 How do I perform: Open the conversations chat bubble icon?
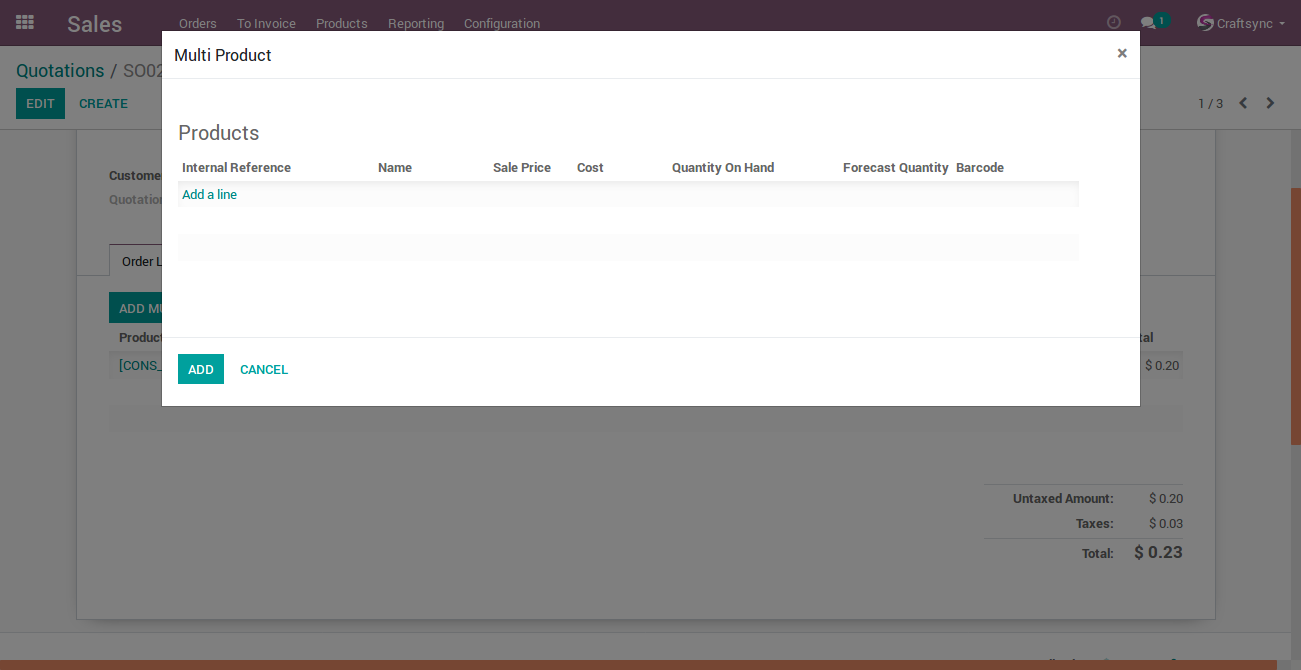pyautogui.click(x=1148, y=23)
